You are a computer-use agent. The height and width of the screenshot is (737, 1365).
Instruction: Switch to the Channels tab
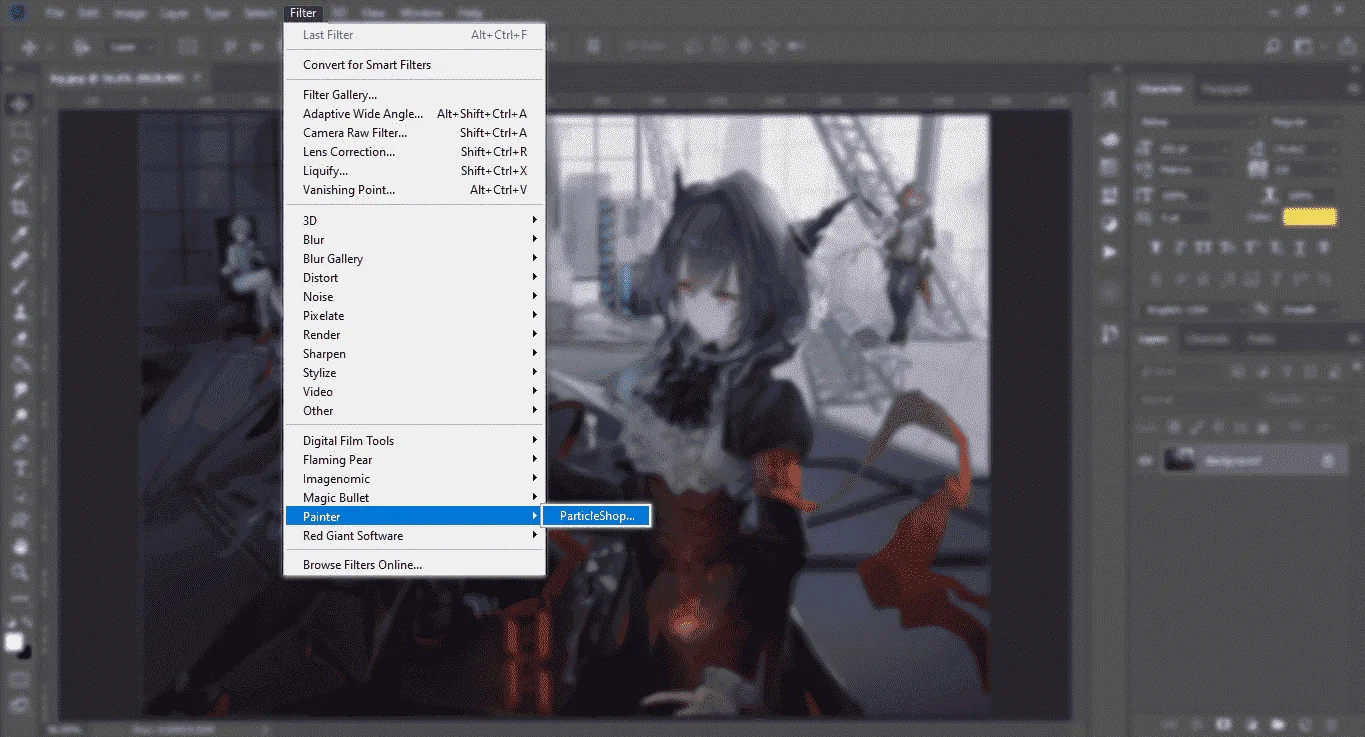[1207, 340]
